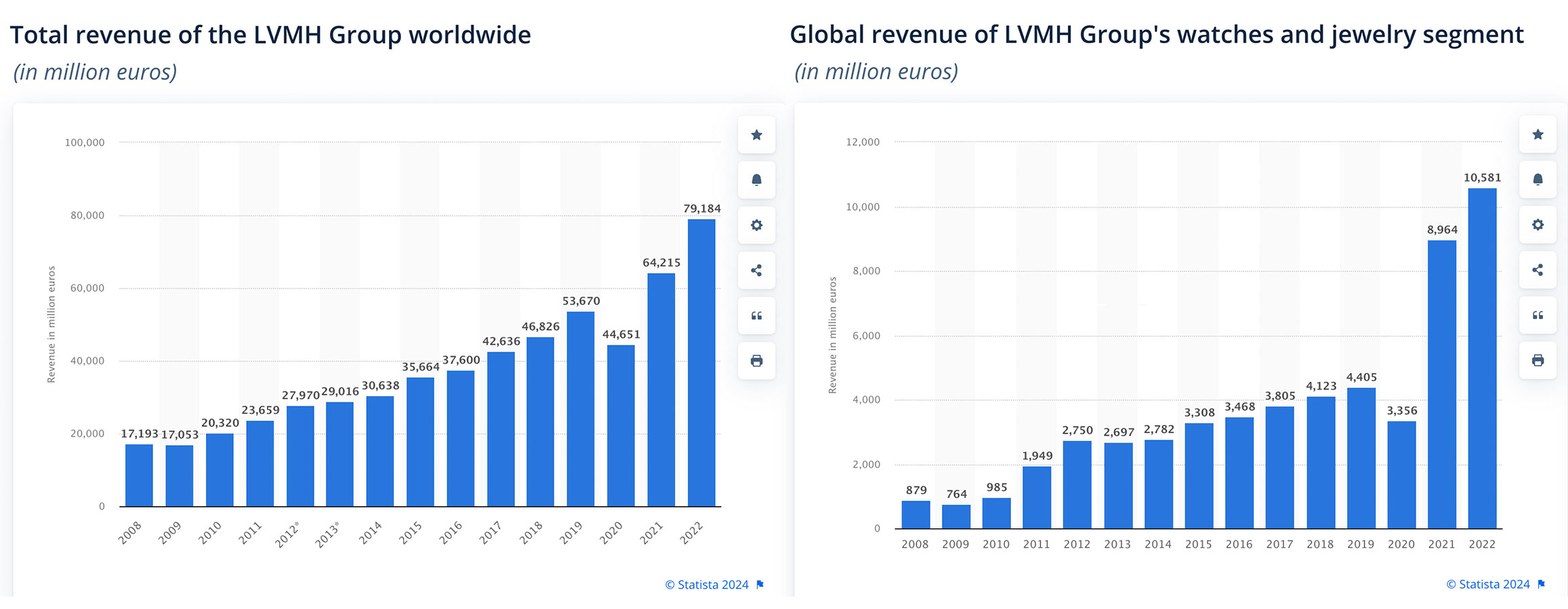This screenshot has width=1568, height=609.
Task: Click the jewelry 2008 bar labeled 879
Action: point(915,515)
